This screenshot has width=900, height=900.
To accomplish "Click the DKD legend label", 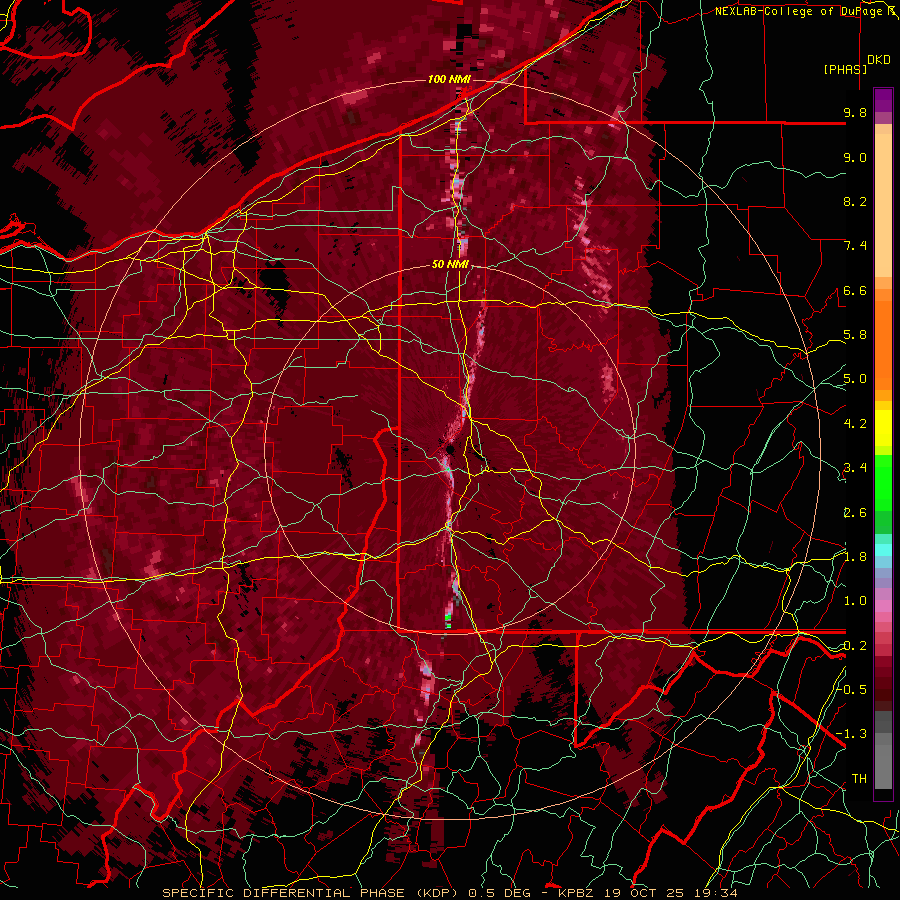I will pos(879,60).
